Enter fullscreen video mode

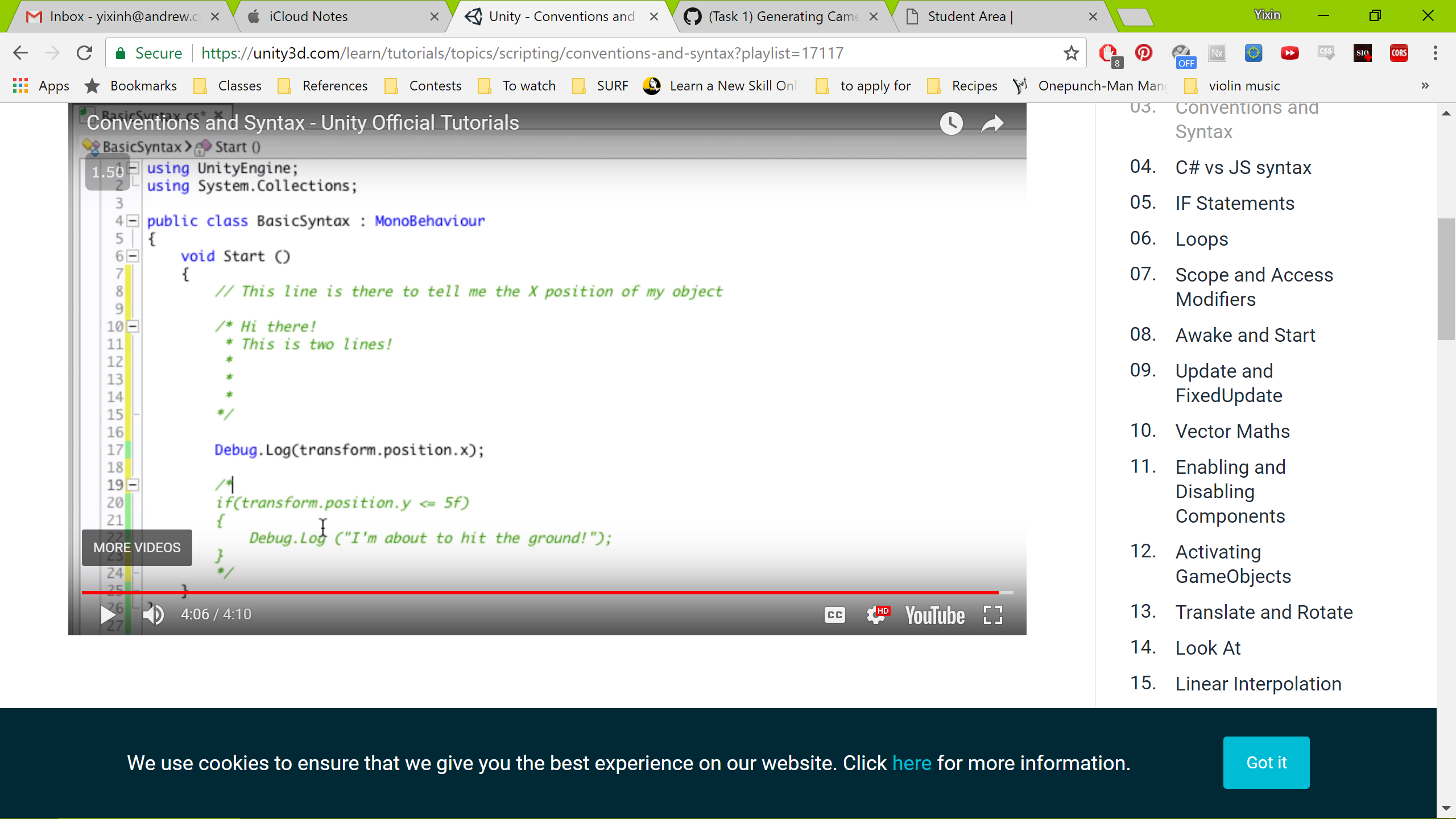(x=993, y=615)
